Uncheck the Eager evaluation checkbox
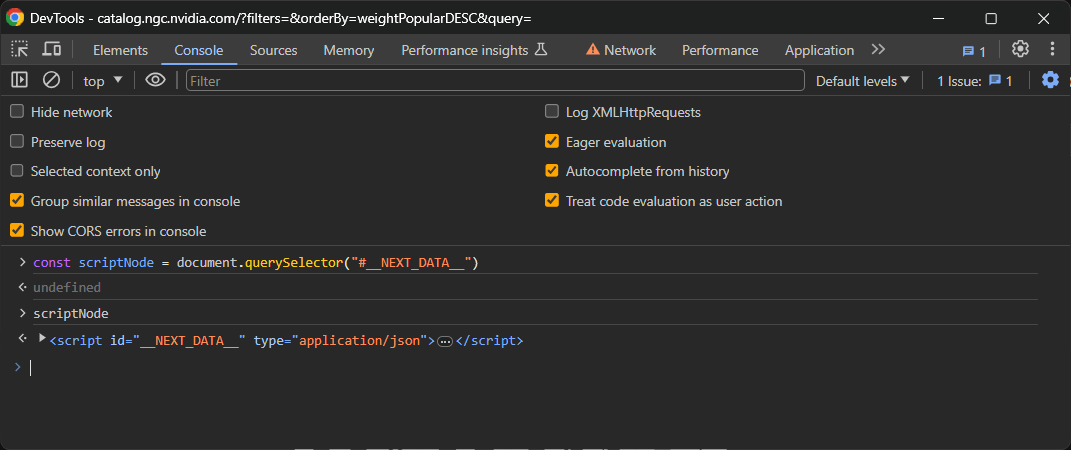 coord(552,142)
